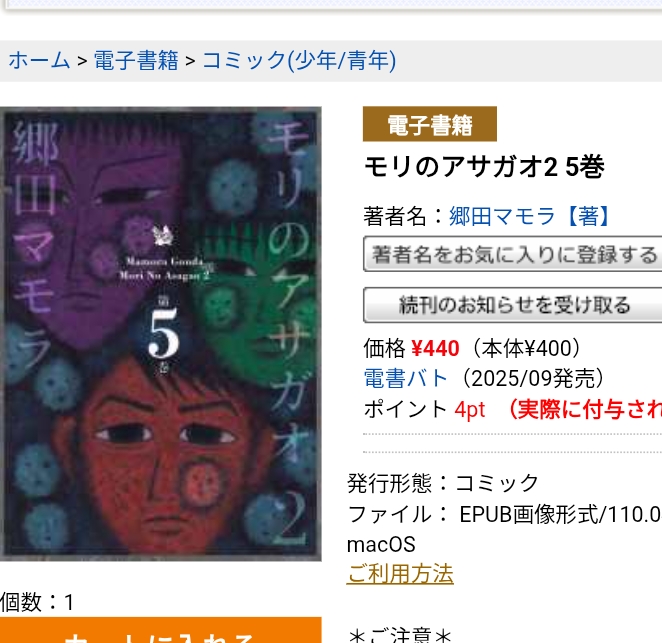Open the 電子書籍 breadcrumb link

tap(136, 60)
